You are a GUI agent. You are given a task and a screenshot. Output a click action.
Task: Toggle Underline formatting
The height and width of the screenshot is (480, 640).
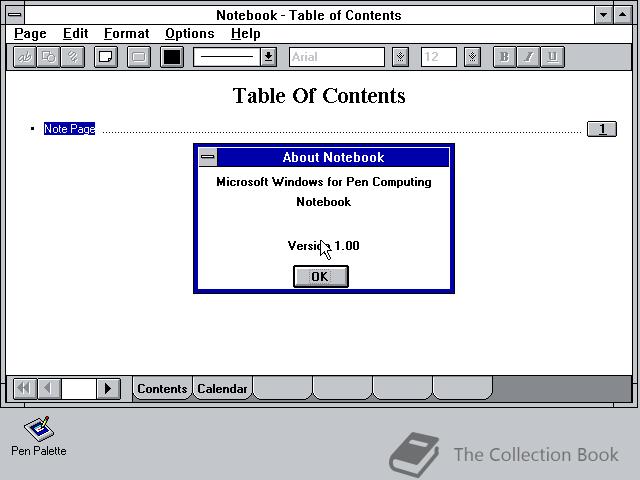[553, 57]
